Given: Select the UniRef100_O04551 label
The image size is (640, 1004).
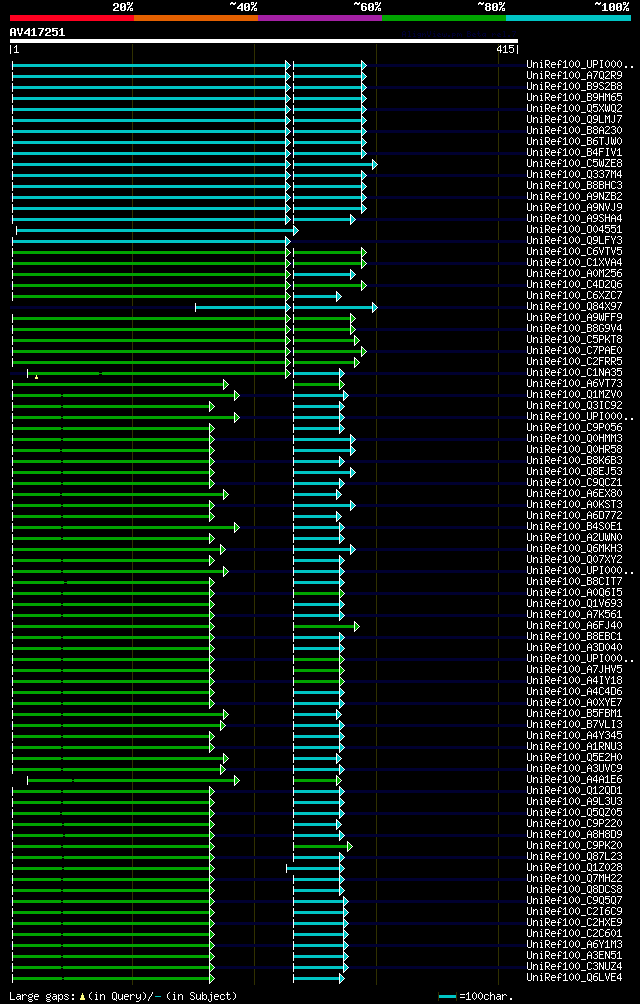Looking at the screenshot, I should [574, 229].
